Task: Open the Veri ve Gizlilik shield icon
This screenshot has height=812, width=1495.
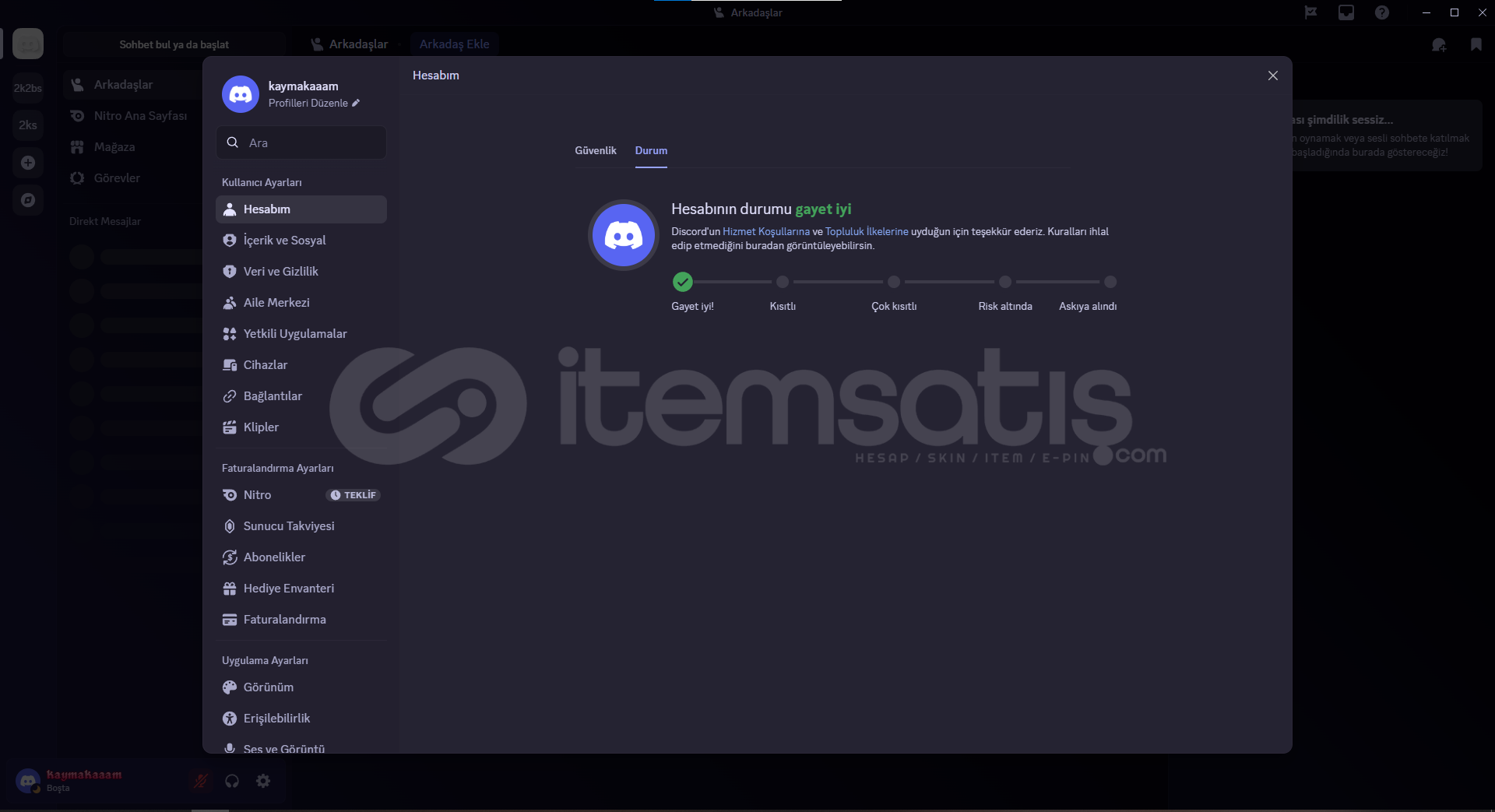Action: tap(230, 272)
